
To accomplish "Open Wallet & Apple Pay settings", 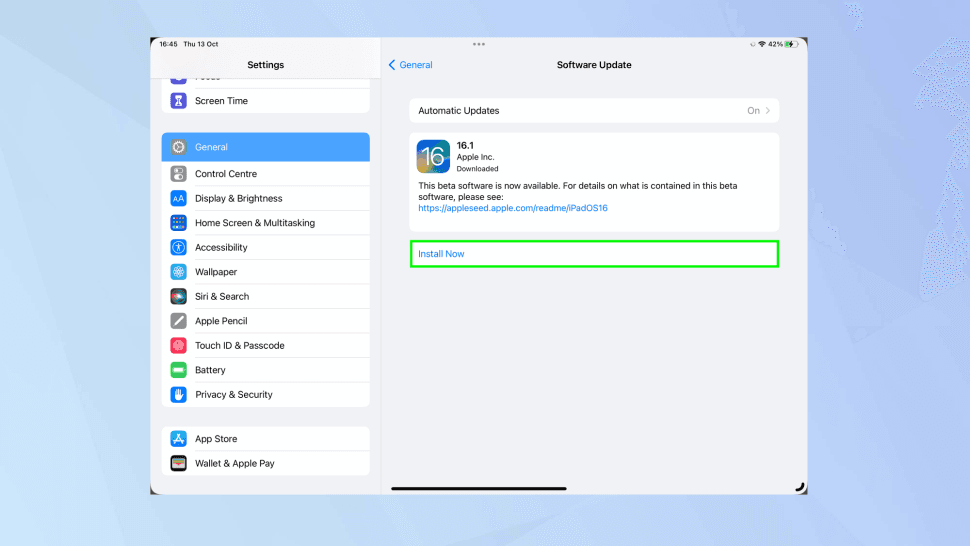I will tap(265, 463).
